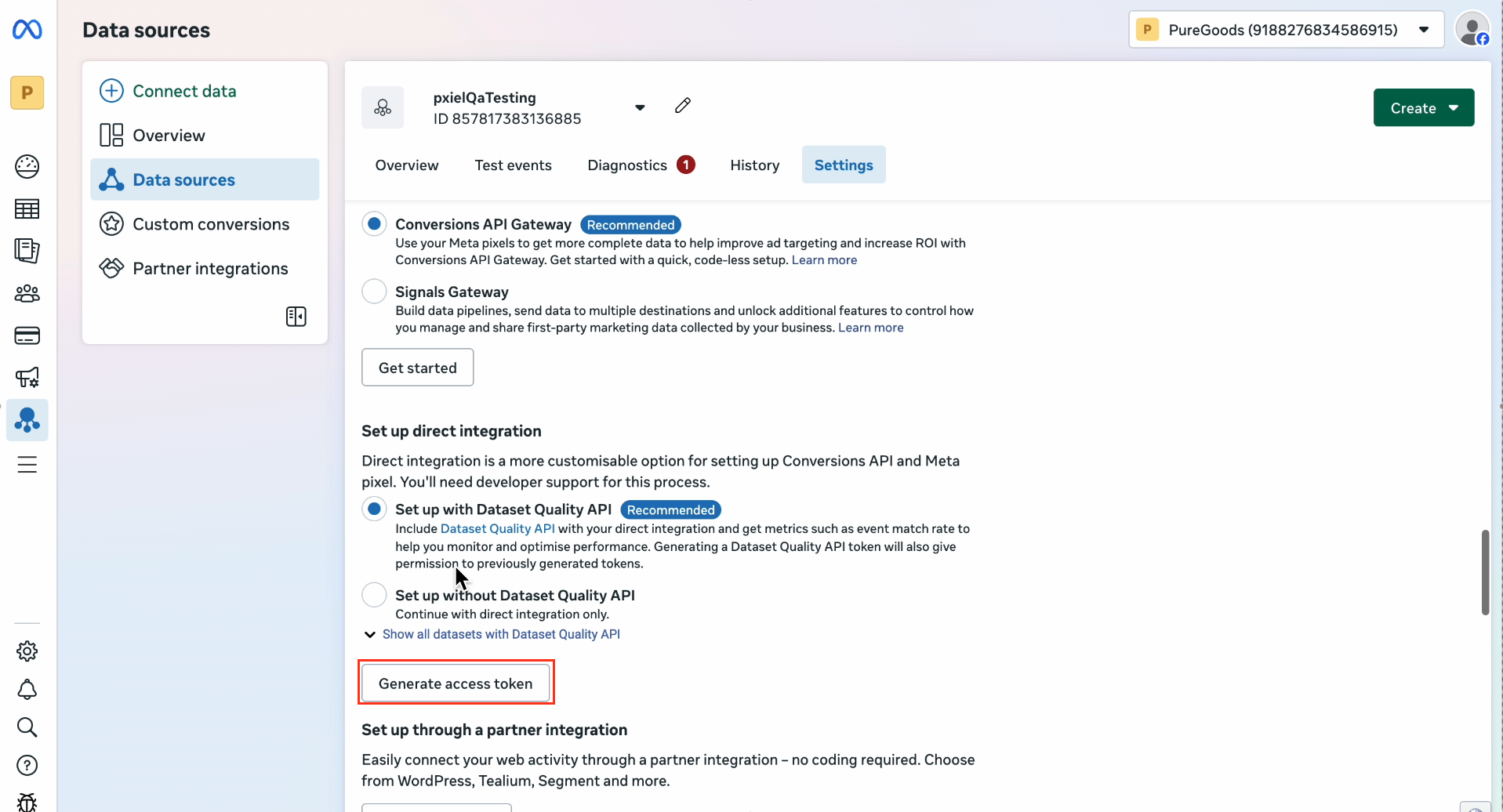Click the pencil icon to rename pxielQaTesting
The image size is (1503, 812).
coord(681,105)
